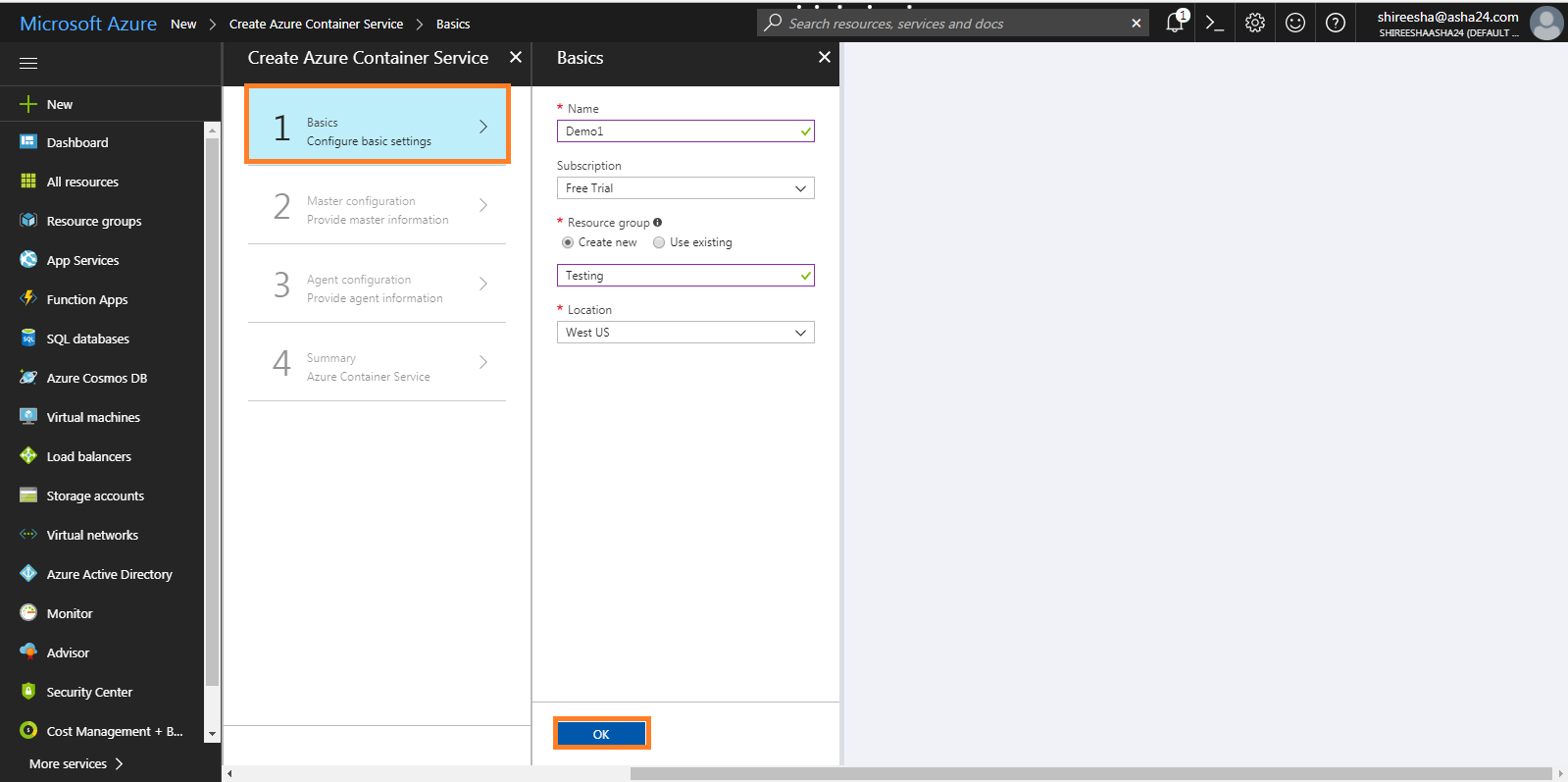The width and height of the screenshot is (1568, 782).
Task: Click the sidebar vertical scrollbar thumb
Action: [212, 412]
